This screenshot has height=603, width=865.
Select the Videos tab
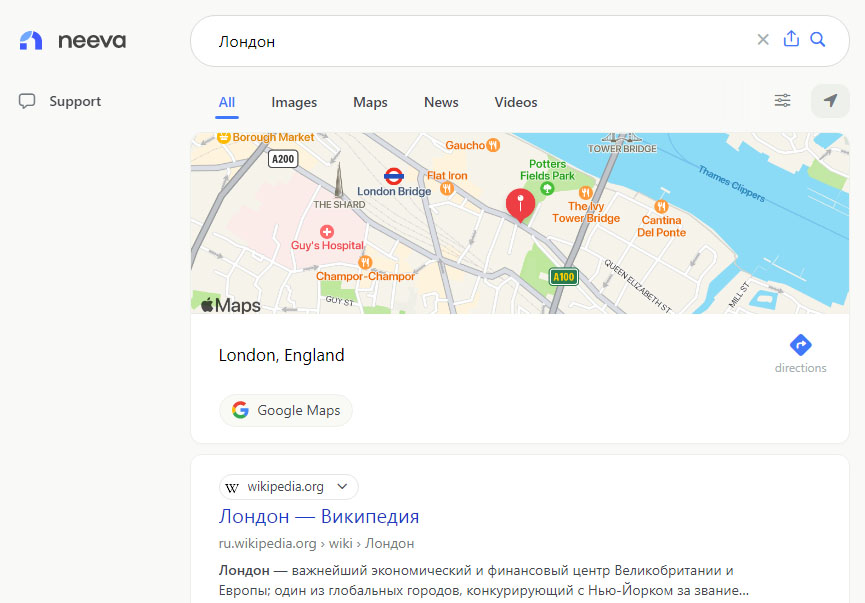click(x=516, y=103)
